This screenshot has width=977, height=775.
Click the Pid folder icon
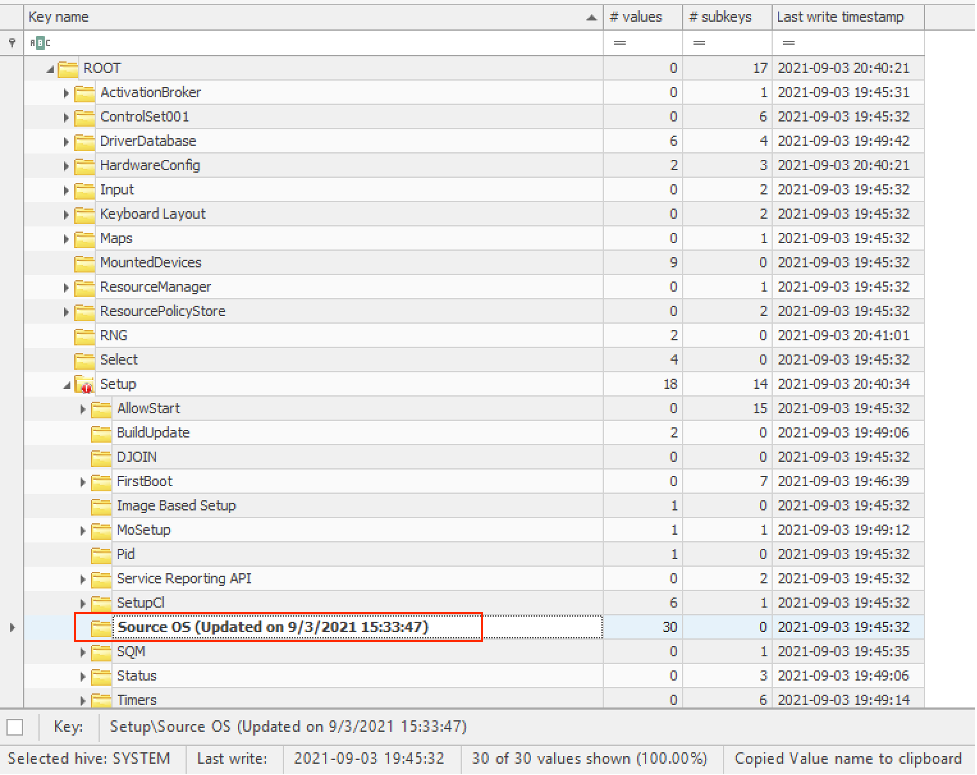(100, 554)
